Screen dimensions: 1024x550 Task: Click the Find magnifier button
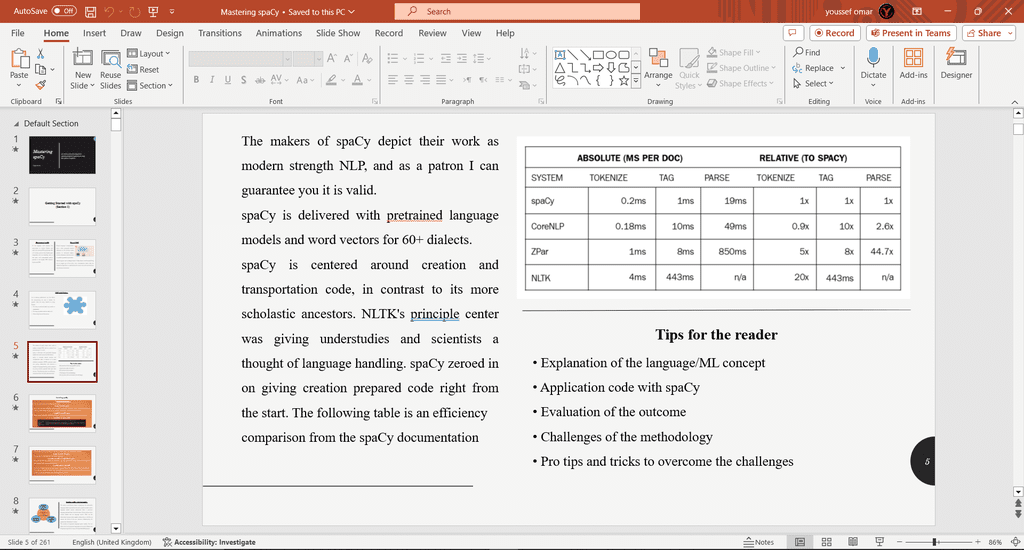(807, 52)
